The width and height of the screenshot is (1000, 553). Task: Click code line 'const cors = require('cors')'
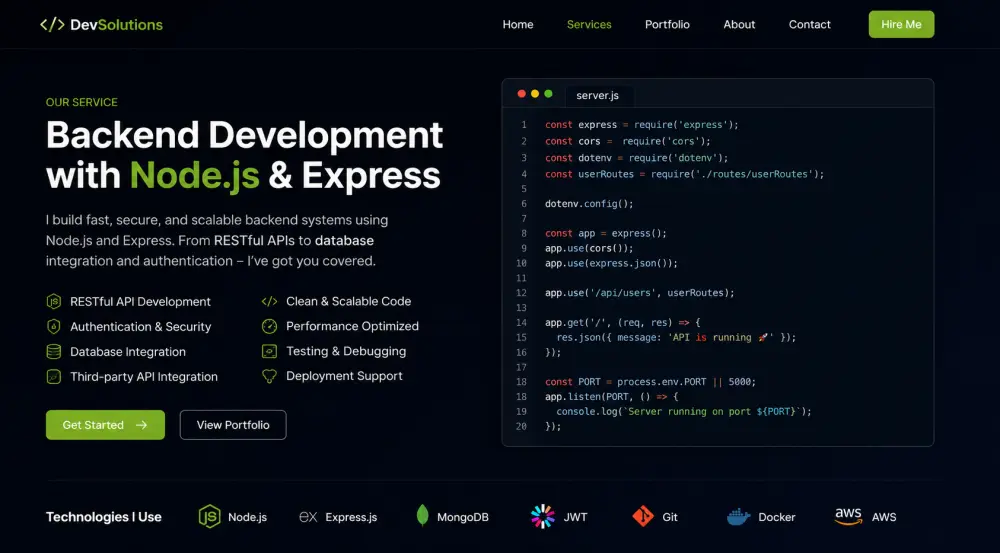[628, 142]
